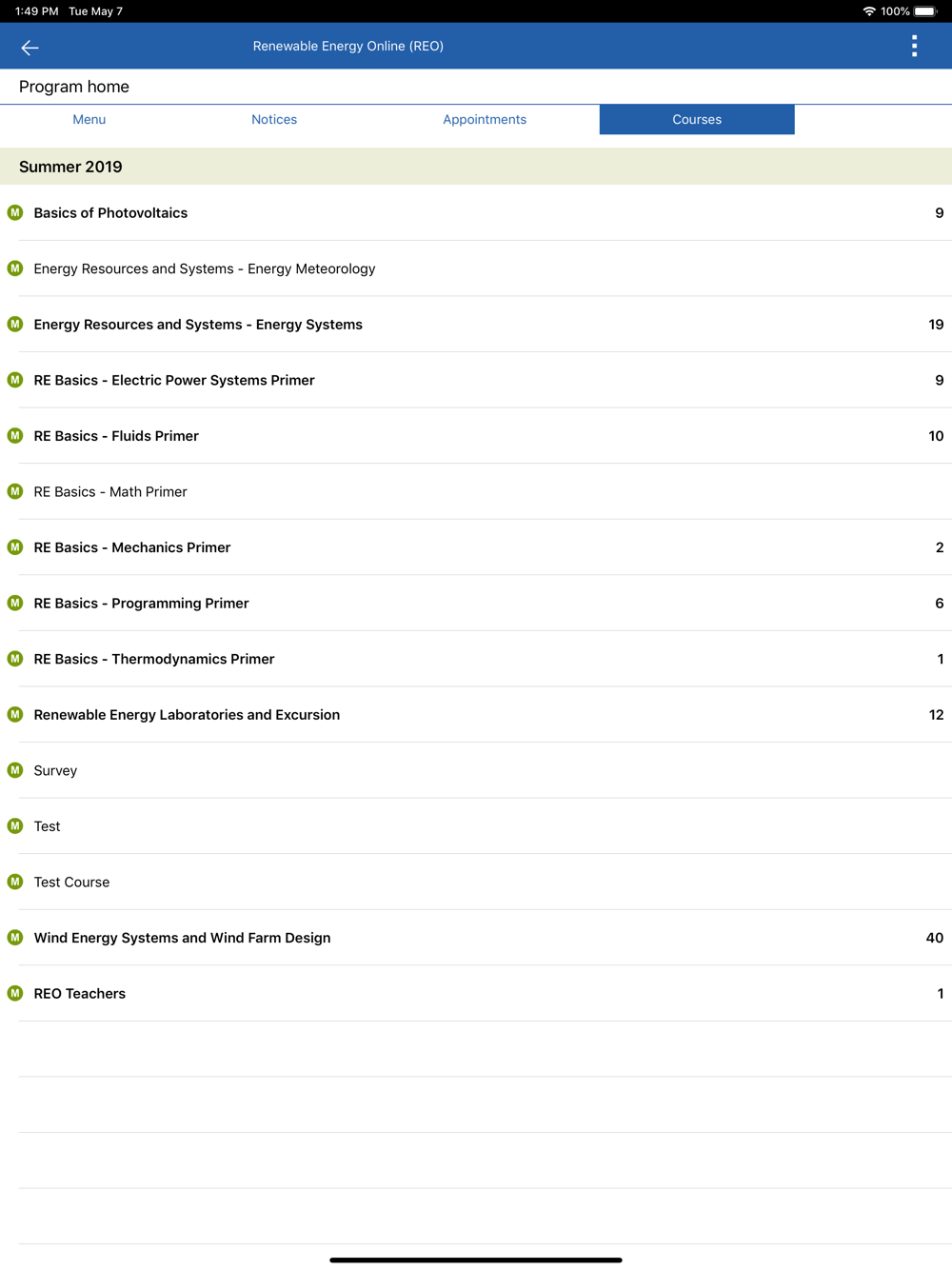Open RE Basics - Fluids Primer course
Viewport: 952px width, 1270px height.
point(116,436)
